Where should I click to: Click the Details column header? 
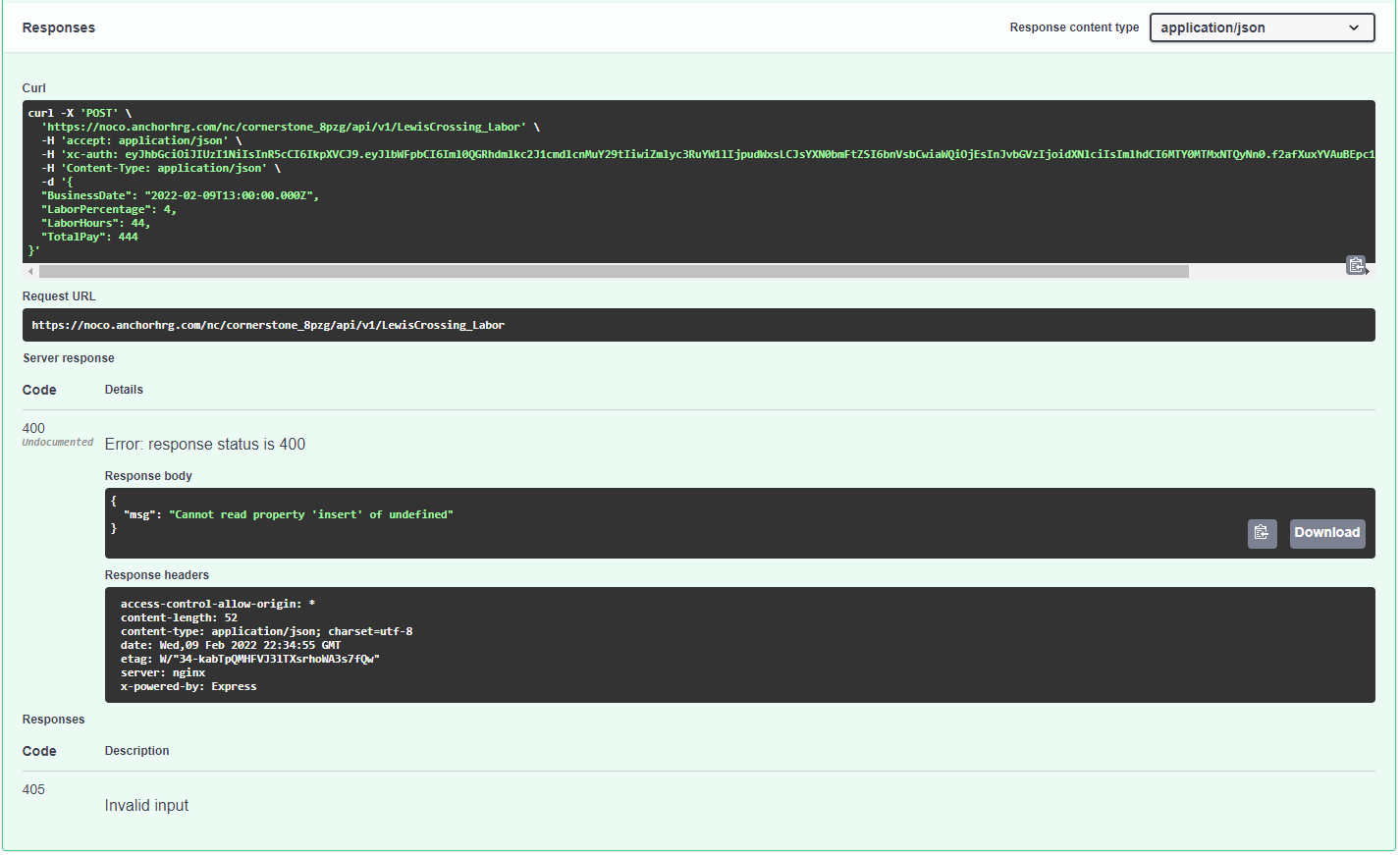[x=123, y=389]
